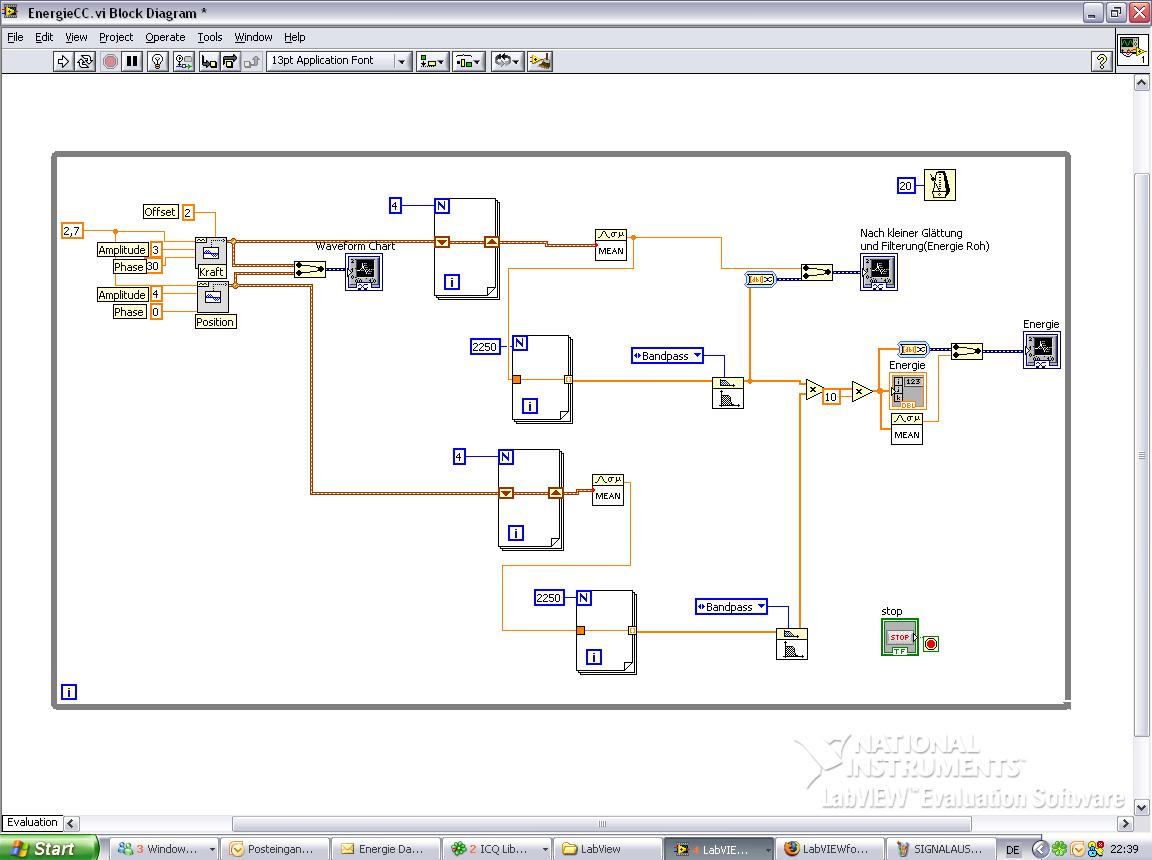The width and height of the screenshot is (1152, 860).
Task: Click the stop Boolean control terminal
Action: [x=900, y=637]
